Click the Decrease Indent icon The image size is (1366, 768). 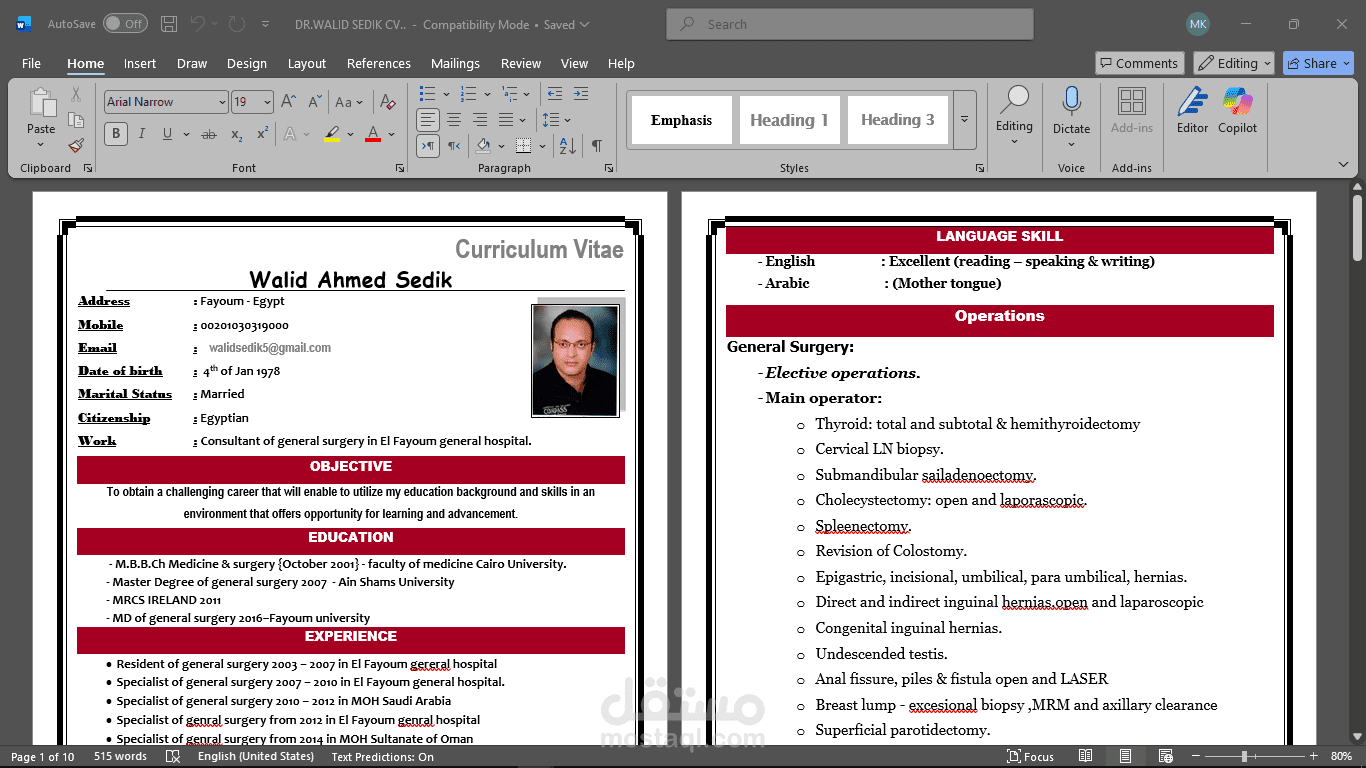[x=554, y=94]
